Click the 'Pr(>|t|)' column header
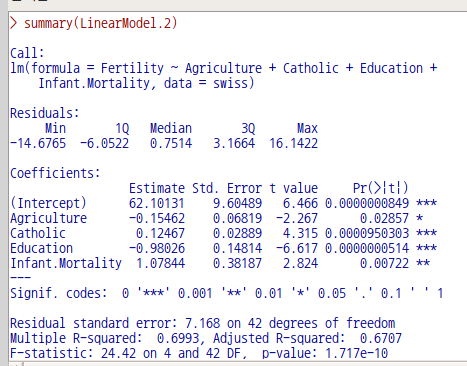 381,188
